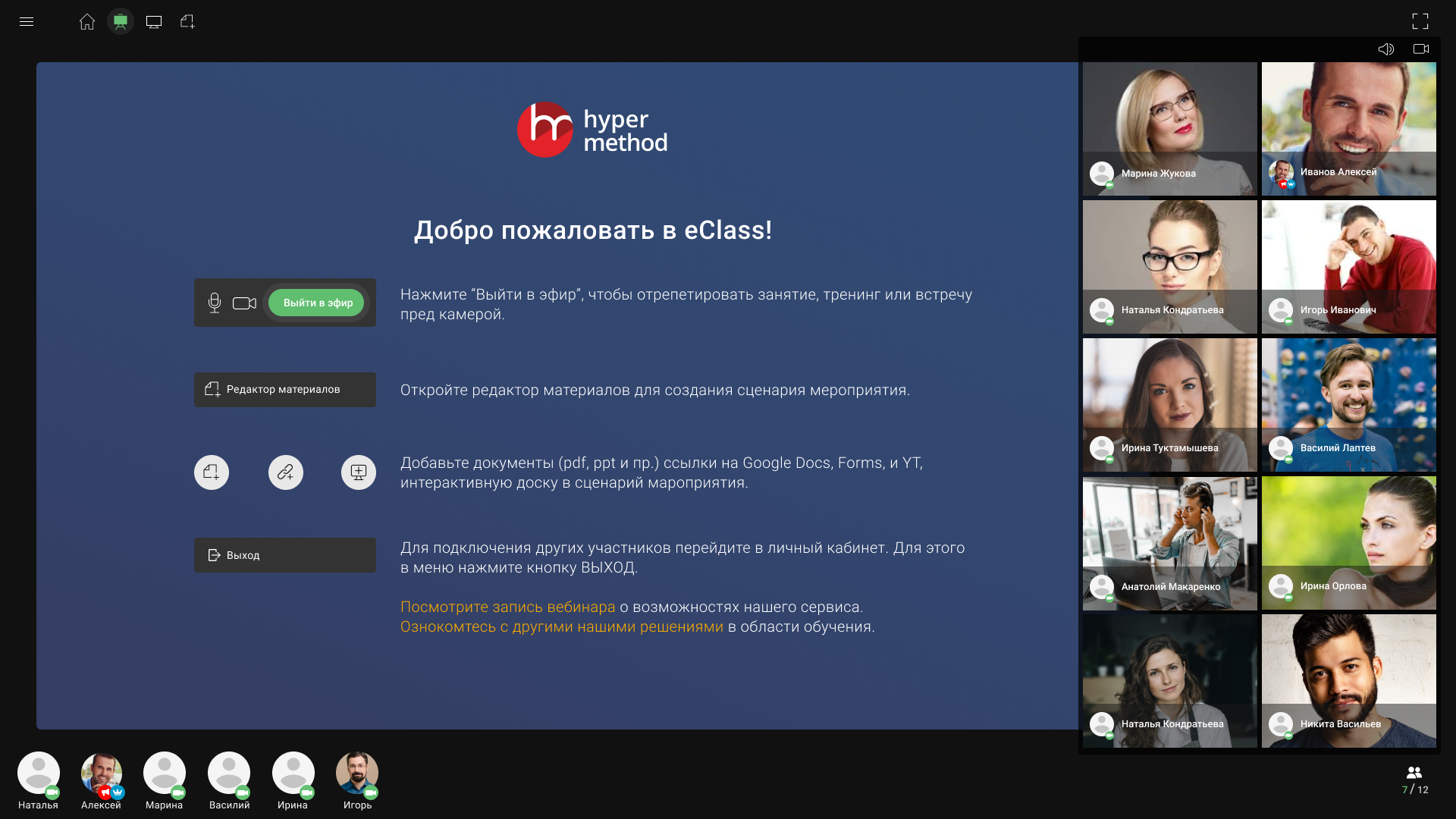
Task: Open the screen sharing monitor icon
Action: tap(154, 22)
